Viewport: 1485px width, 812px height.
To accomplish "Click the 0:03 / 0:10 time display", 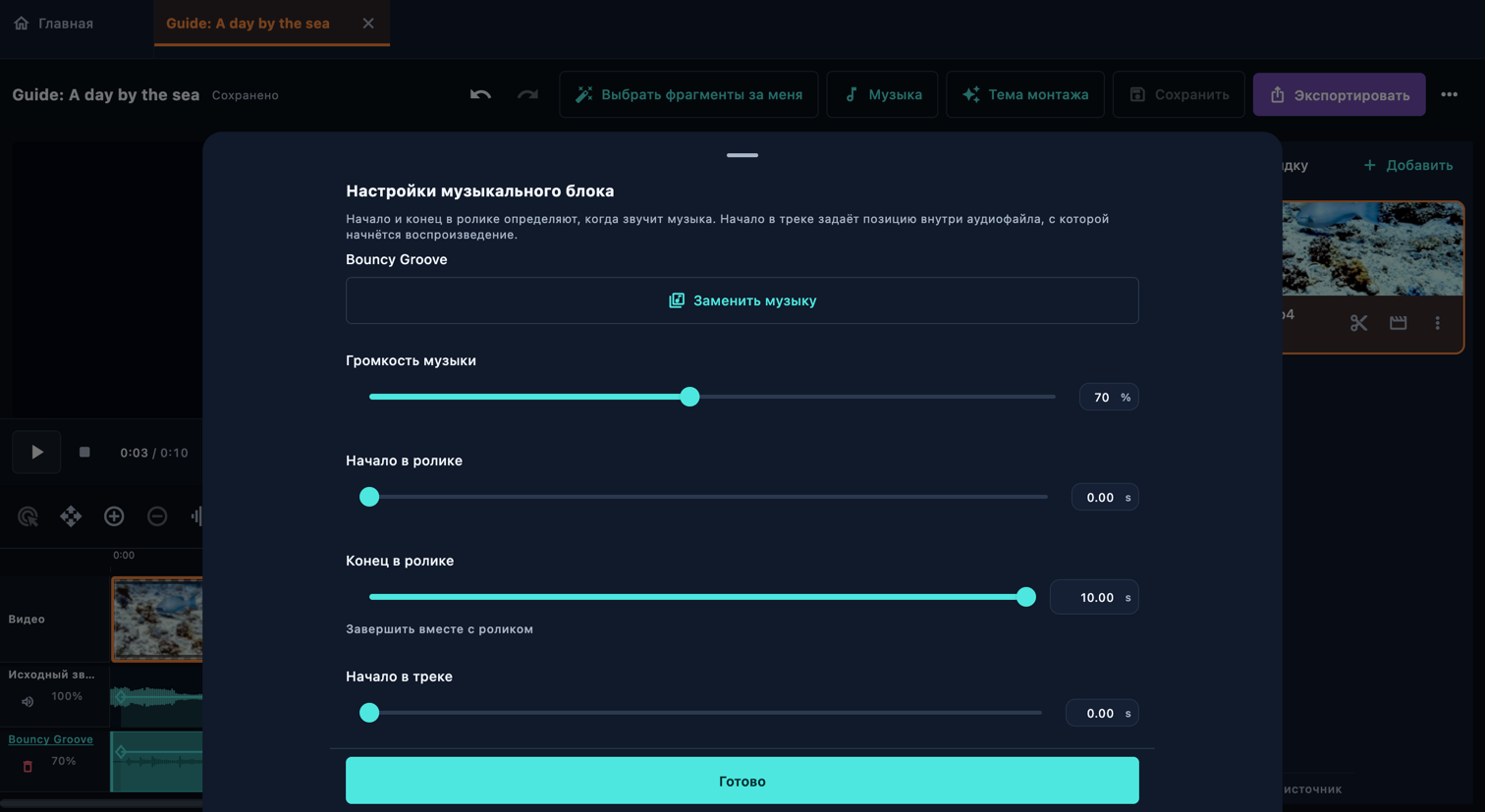I will click(x=154, y=453).
